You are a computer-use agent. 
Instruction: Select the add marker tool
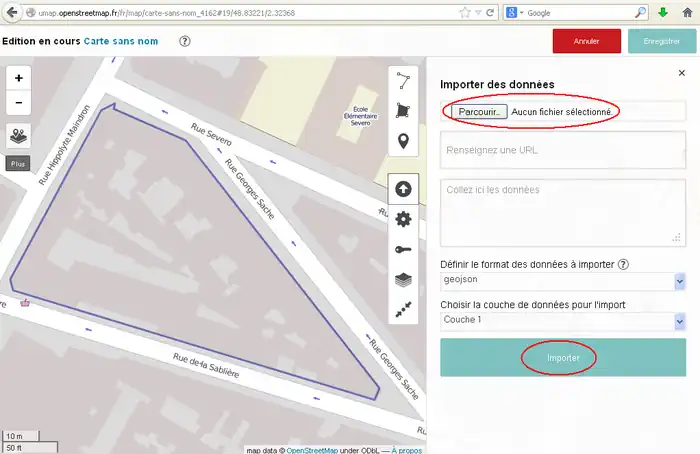click(x=403, y=141)
